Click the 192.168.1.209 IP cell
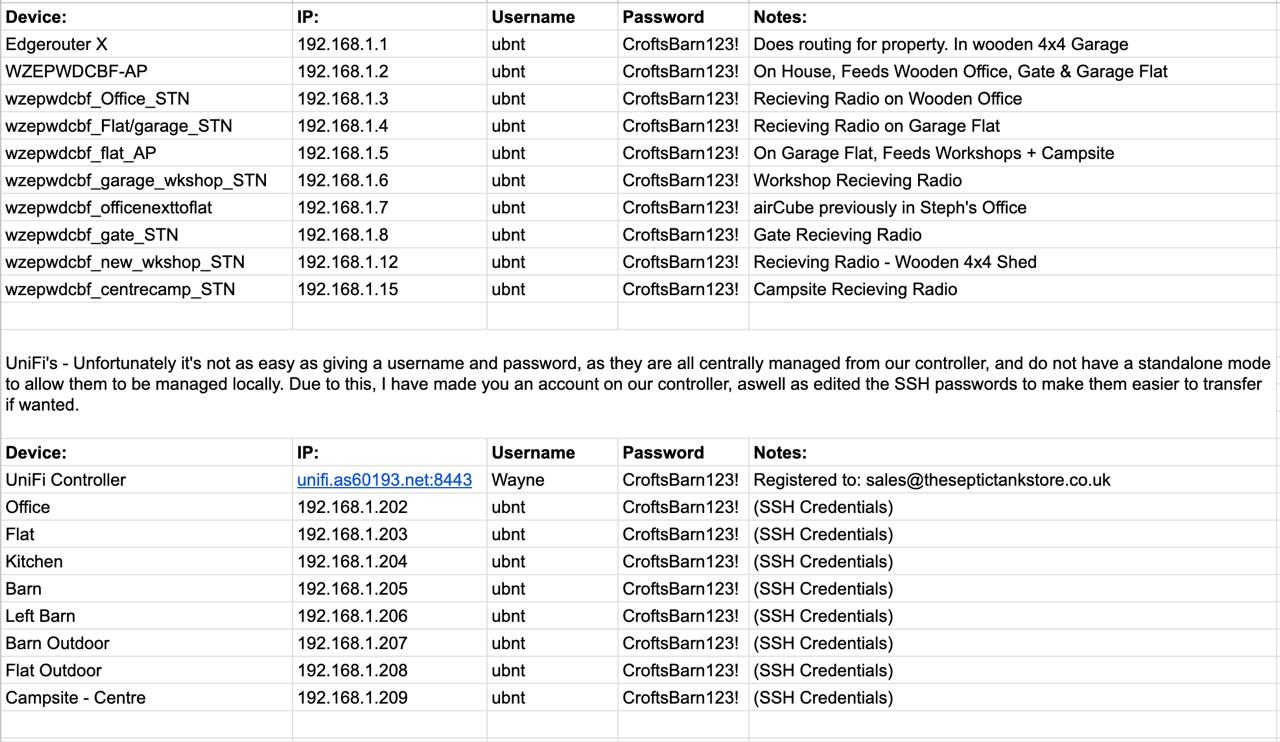 click(352, 698)
